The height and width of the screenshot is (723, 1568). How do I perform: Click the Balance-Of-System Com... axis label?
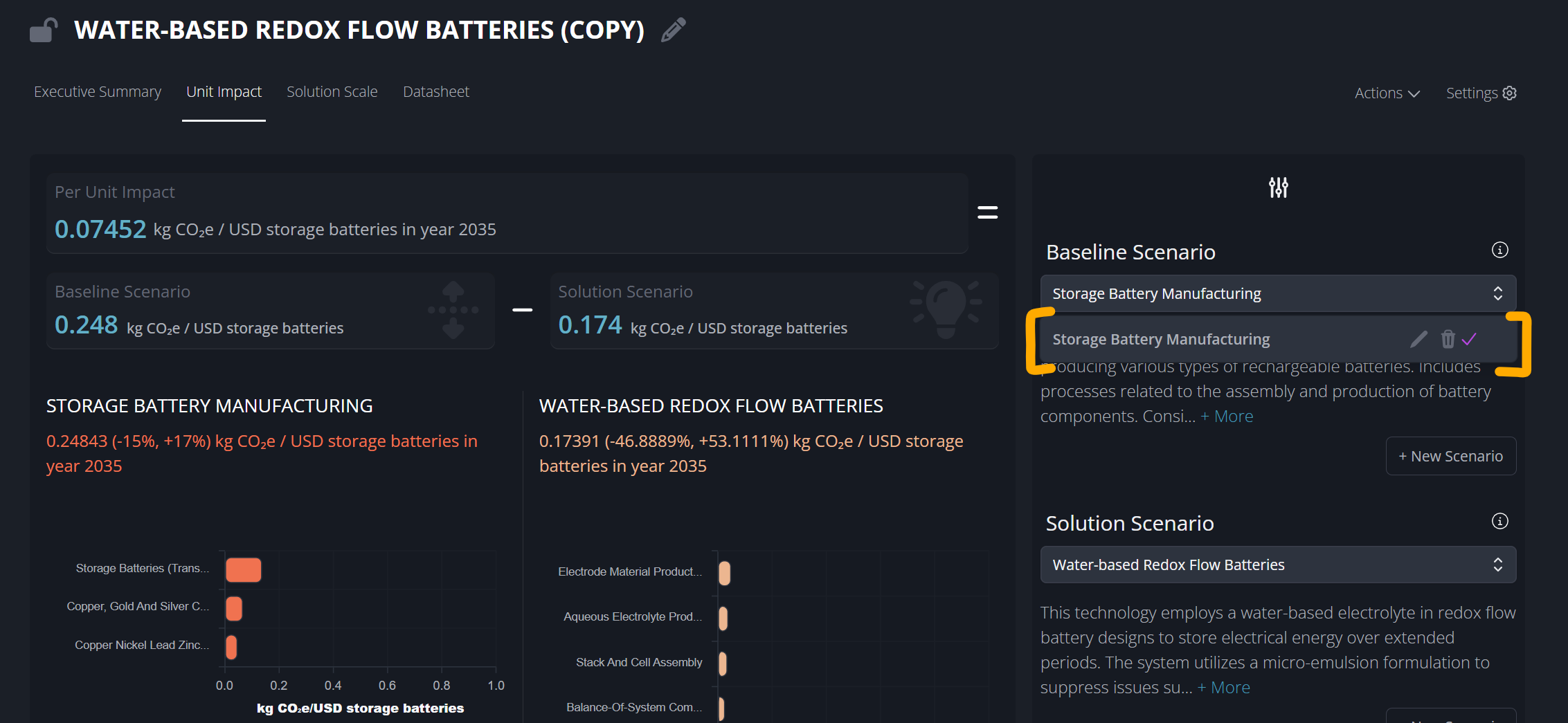(x=634, y=707)
